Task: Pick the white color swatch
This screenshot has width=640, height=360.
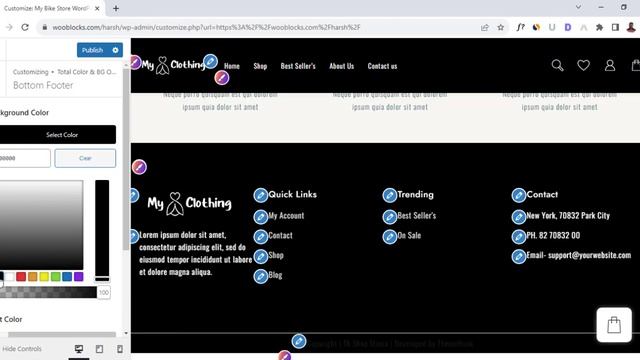Action: pyautogui.click(x=10, y=277)
